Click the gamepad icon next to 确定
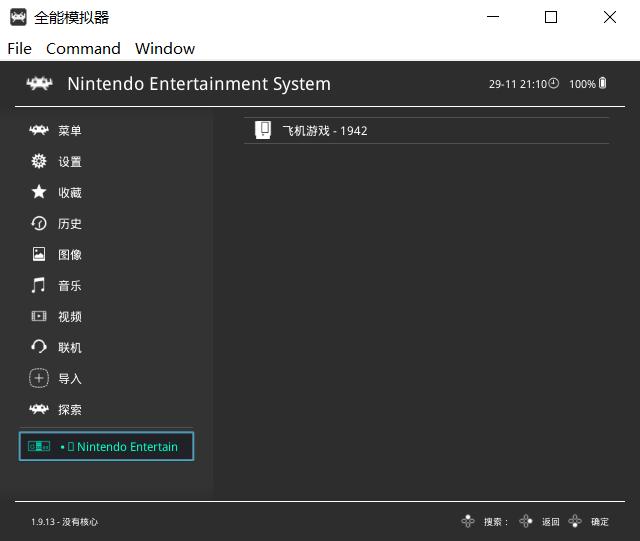Screen dimensions: 640x541 pos(575,521)
